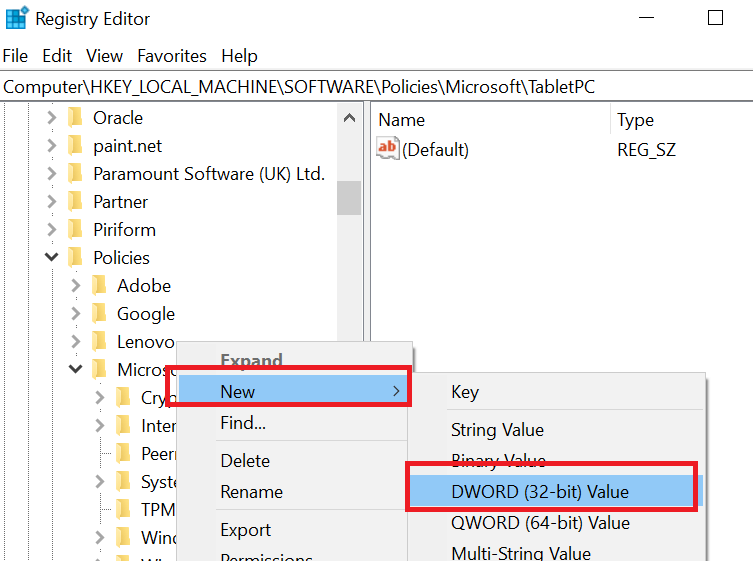
Task: Create a new DWORD (32-bit) Value
Action: tap(556, 492)
